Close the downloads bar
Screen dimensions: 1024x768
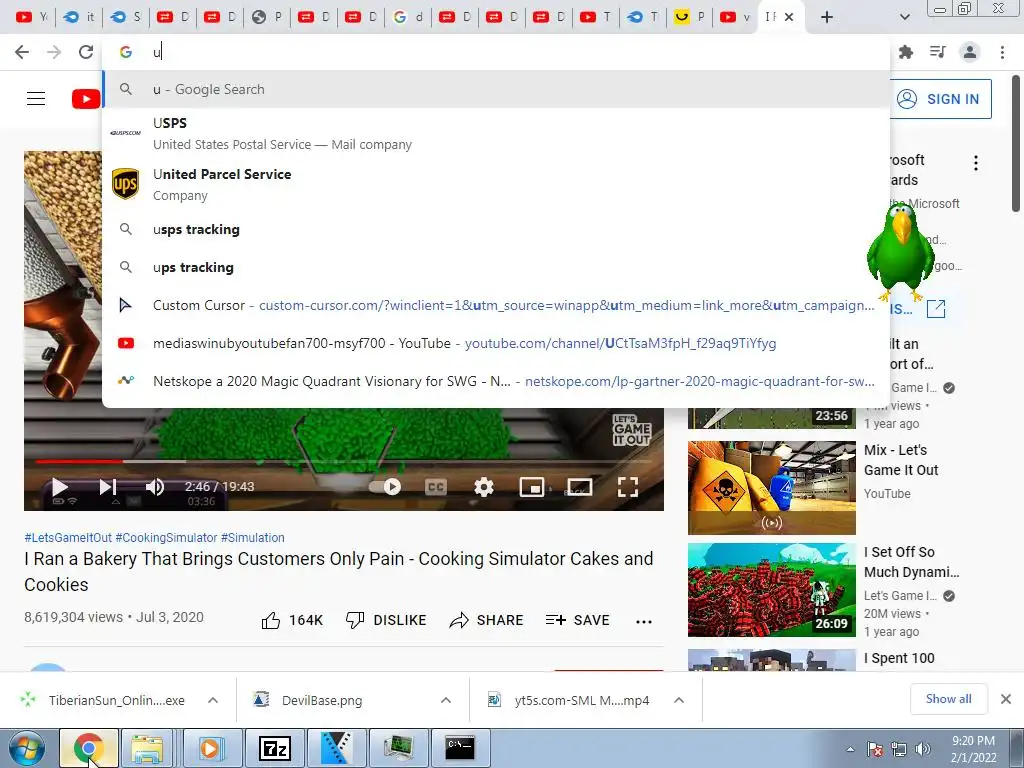click(1006, 699)
